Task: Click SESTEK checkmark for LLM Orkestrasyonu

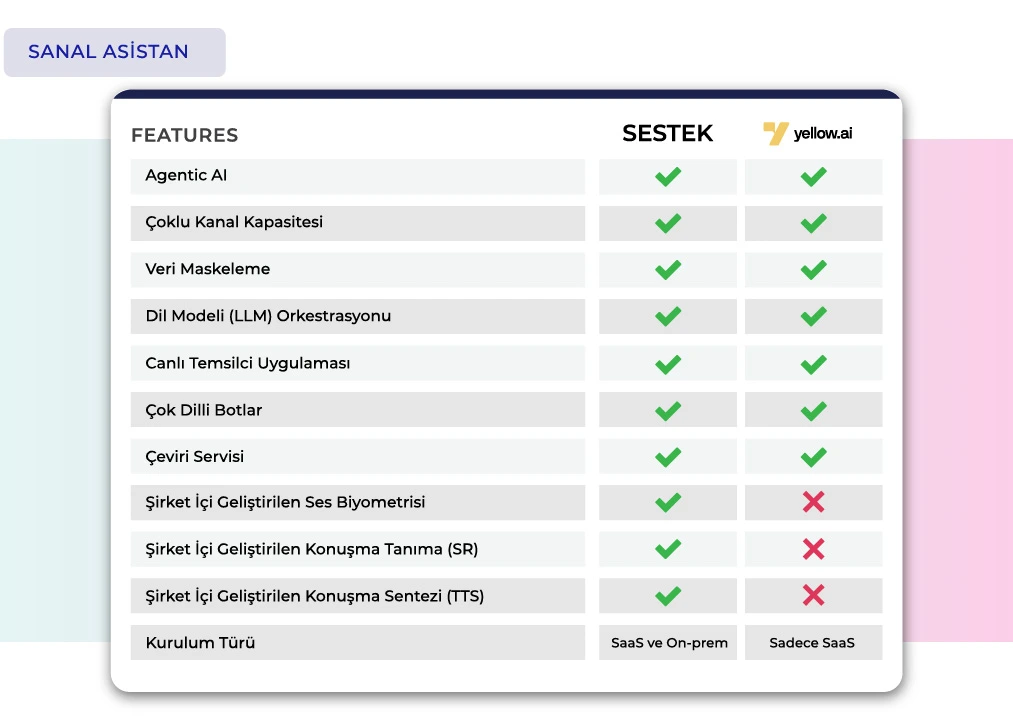Action: click(668, 317)
